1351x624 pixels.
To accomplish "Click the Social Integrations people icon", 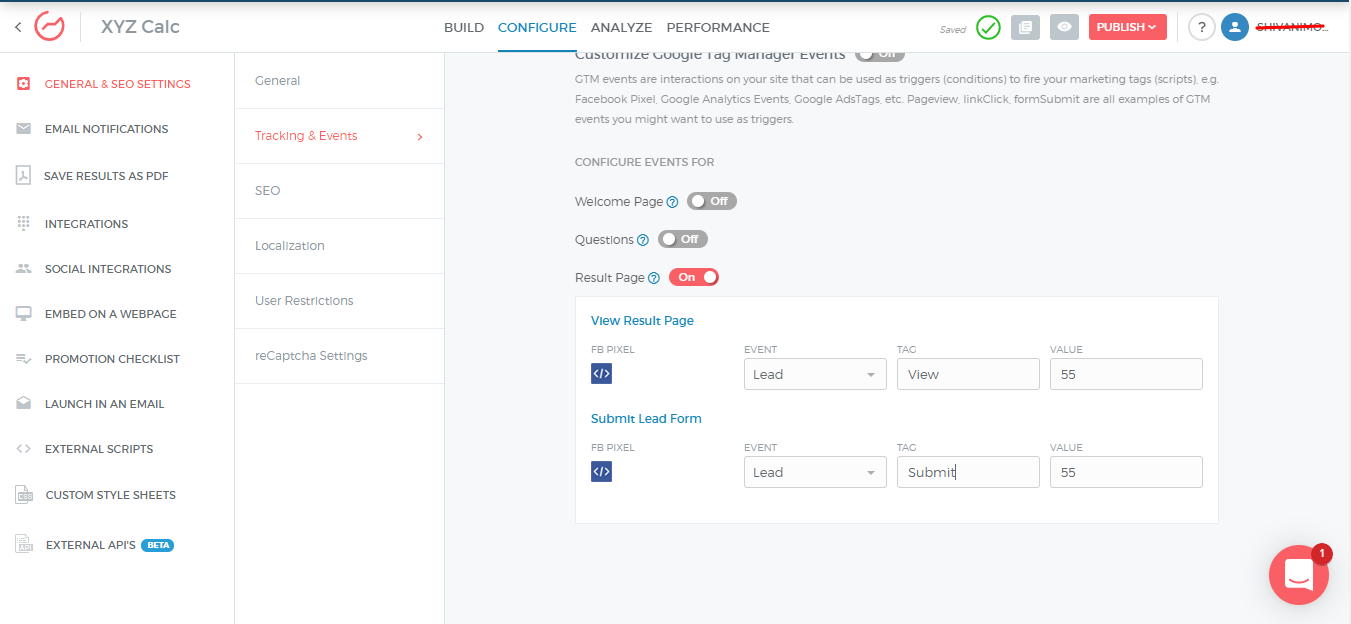I will tap(24, 269).
